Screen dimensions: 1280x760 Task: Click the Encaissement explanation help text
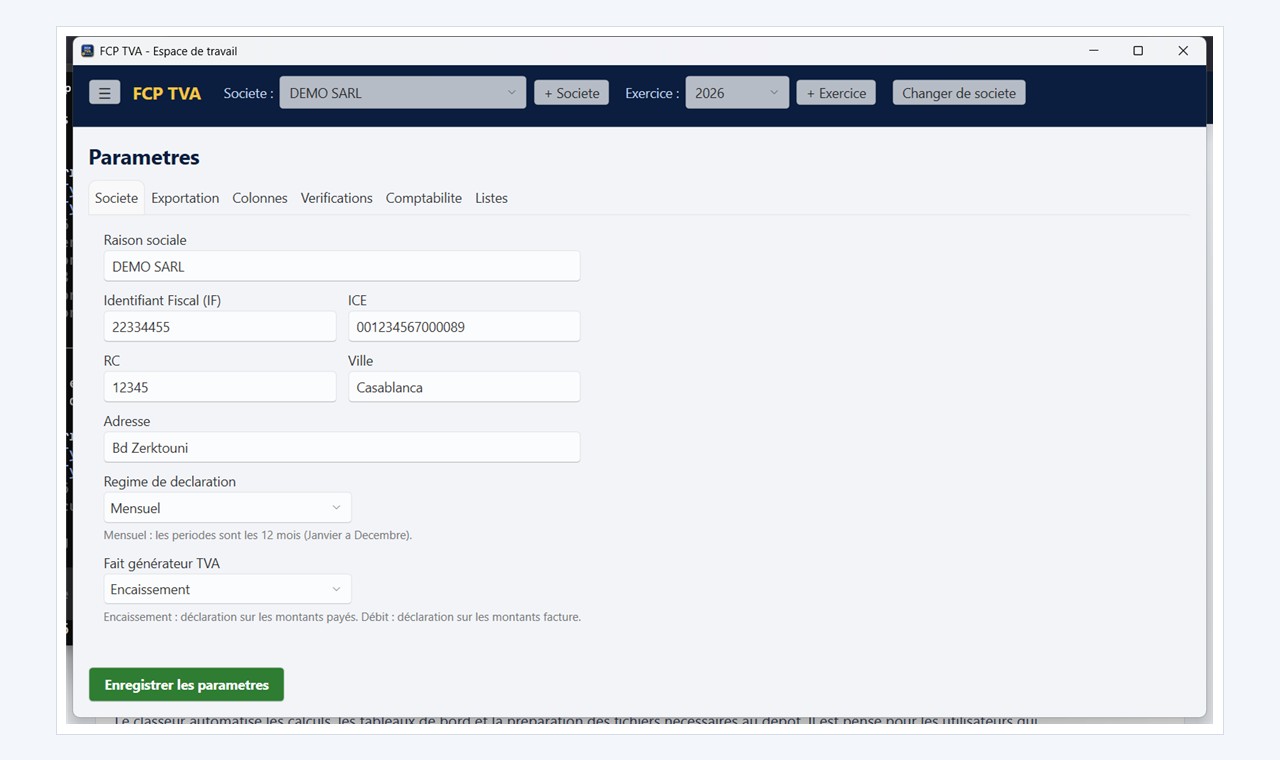click(x=342, y=617)
